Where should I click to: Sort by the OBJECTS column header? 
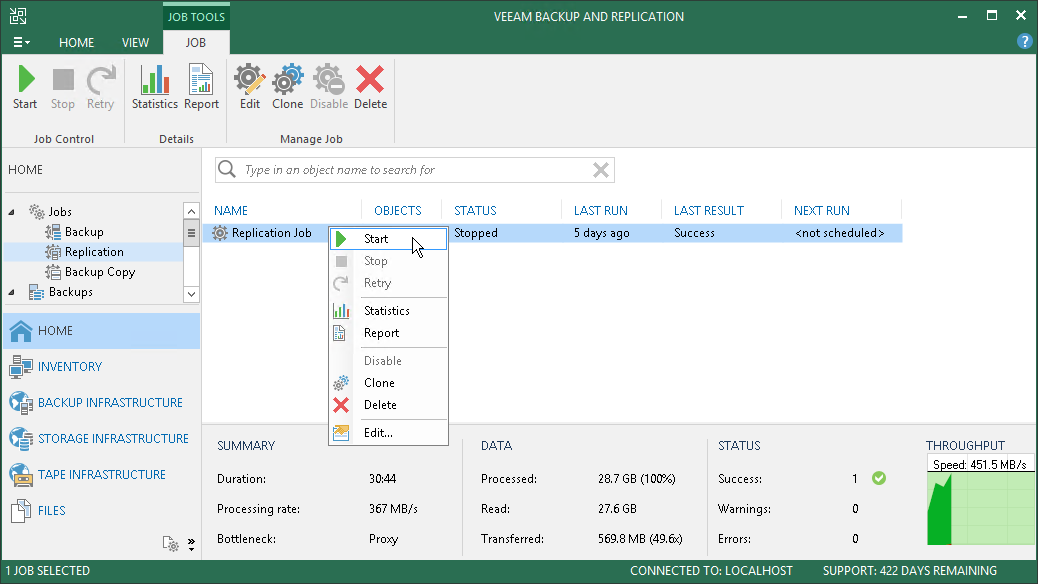398,211
